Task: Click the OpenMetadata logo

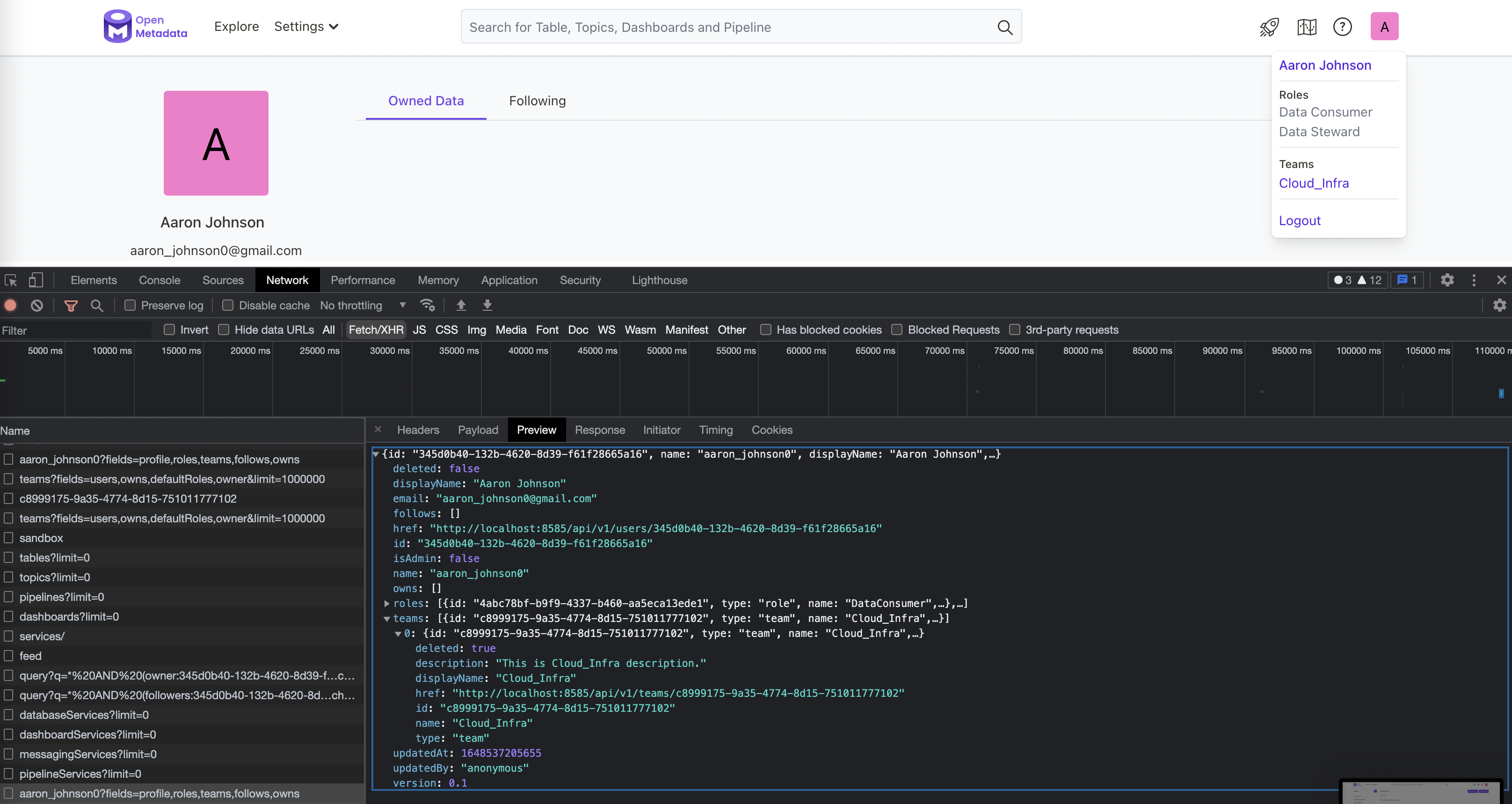Action: (145, 26)
